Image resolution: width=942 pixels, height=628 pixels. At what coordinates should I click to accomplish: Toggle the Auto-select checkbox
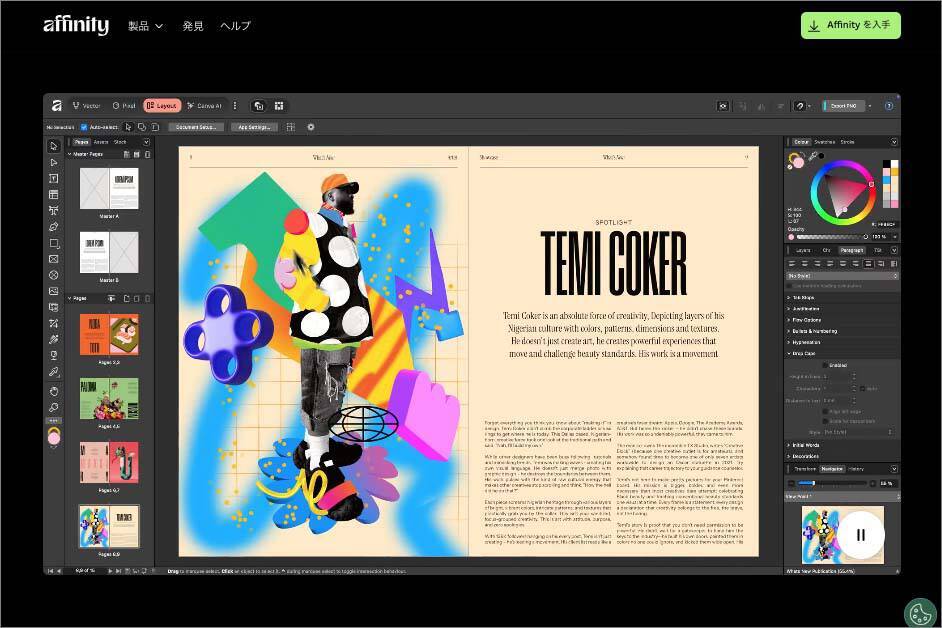click(83, 127)
